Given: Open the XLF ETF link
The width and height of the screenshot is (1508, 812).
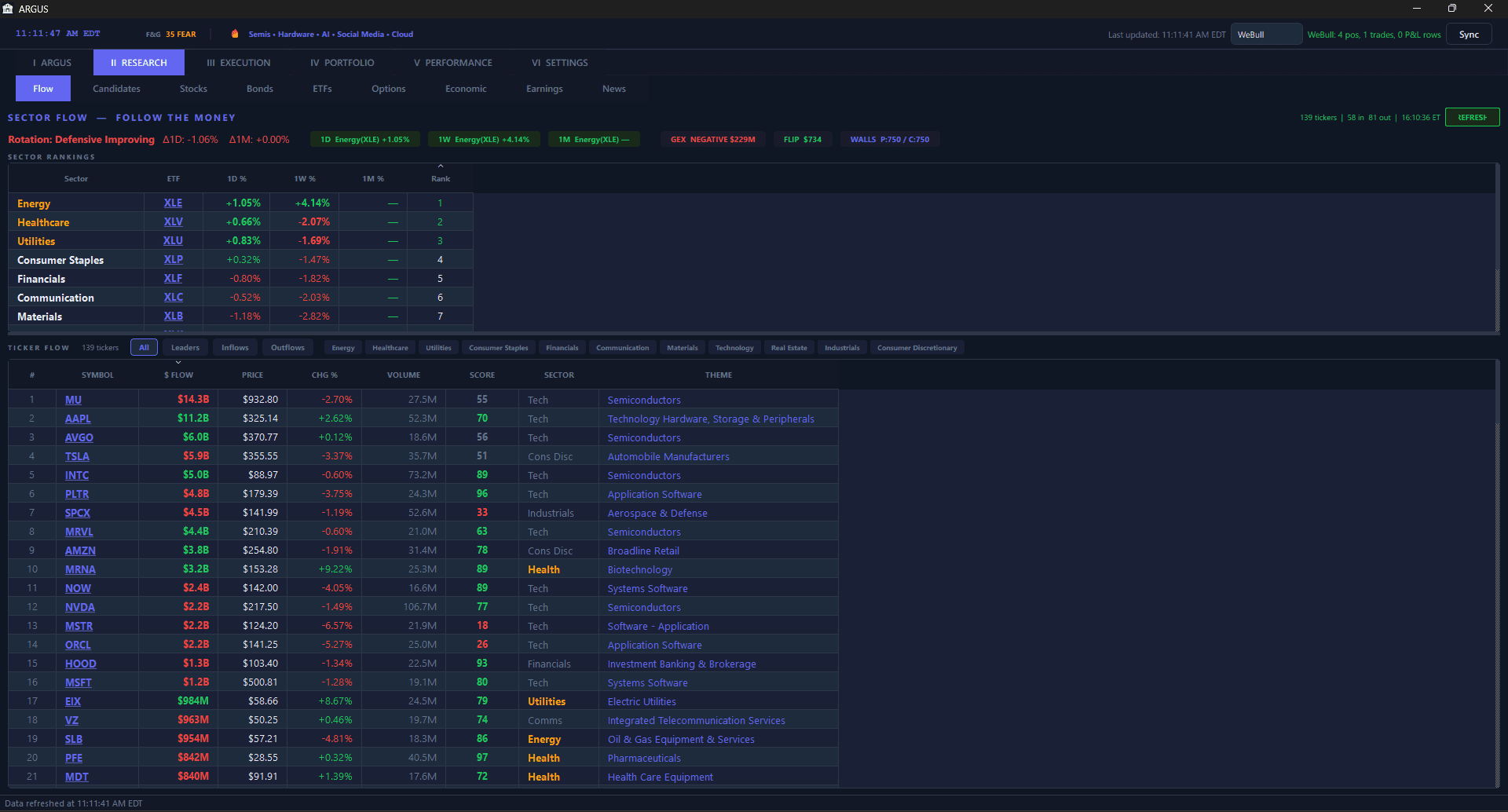Looking at the screenshot, I should (173, 279).
